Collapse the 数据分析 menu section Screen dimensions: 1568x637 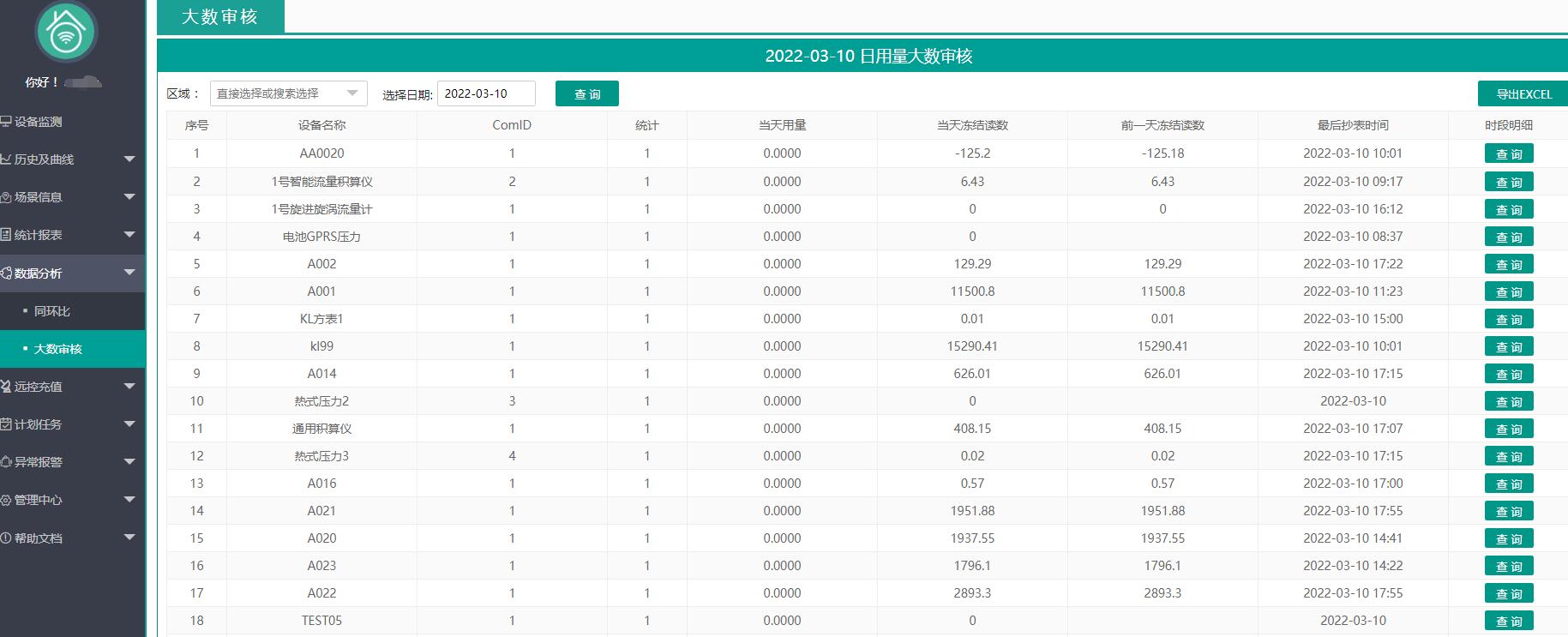click(129, 273)
